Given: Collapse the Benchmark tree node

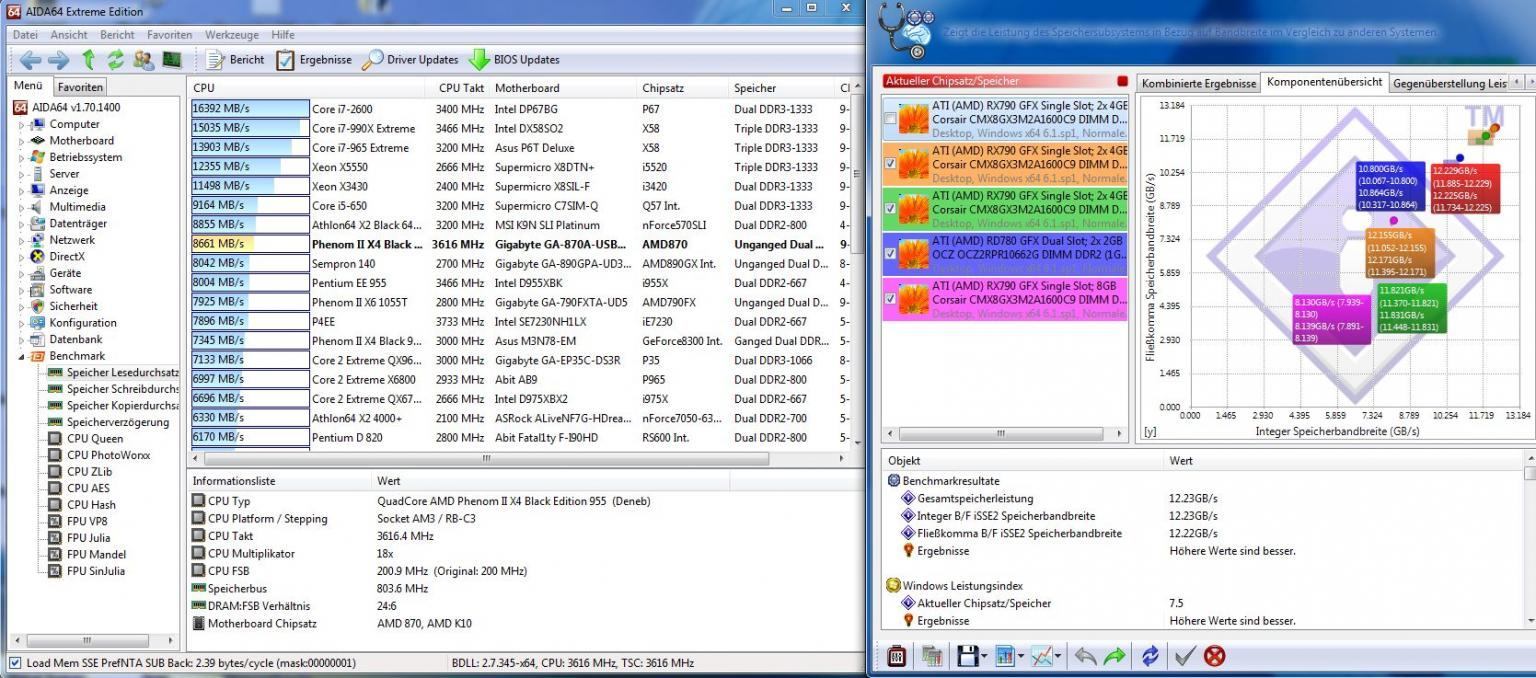Looking at the screenshot, I should coord(22,356).
